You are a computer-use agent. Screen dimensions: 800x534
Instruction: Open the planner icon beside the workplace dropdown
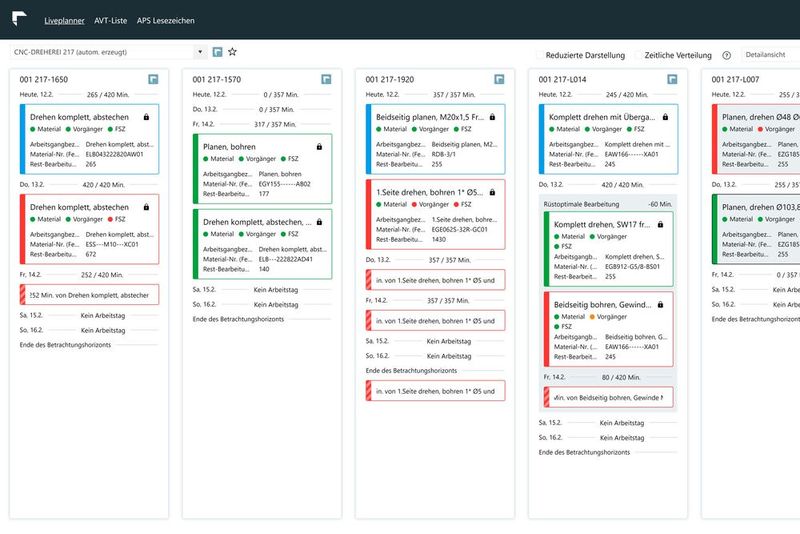pyautogui.click(x=217, y=52)
